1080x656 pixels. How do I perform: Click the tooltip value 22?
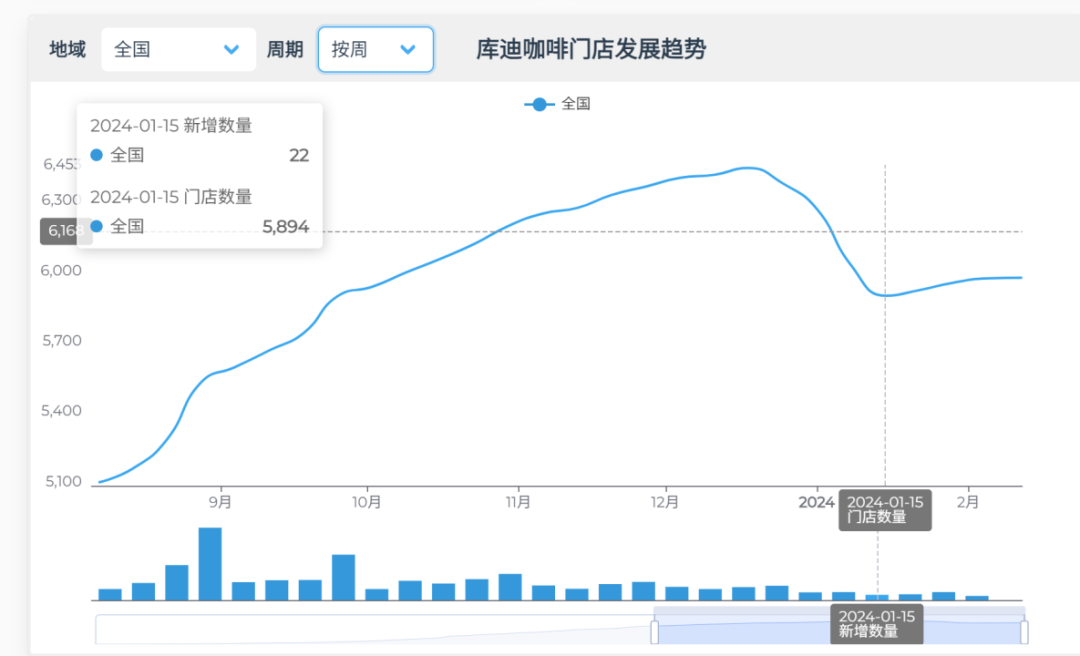pyautogui.click(x=299, y=155)
